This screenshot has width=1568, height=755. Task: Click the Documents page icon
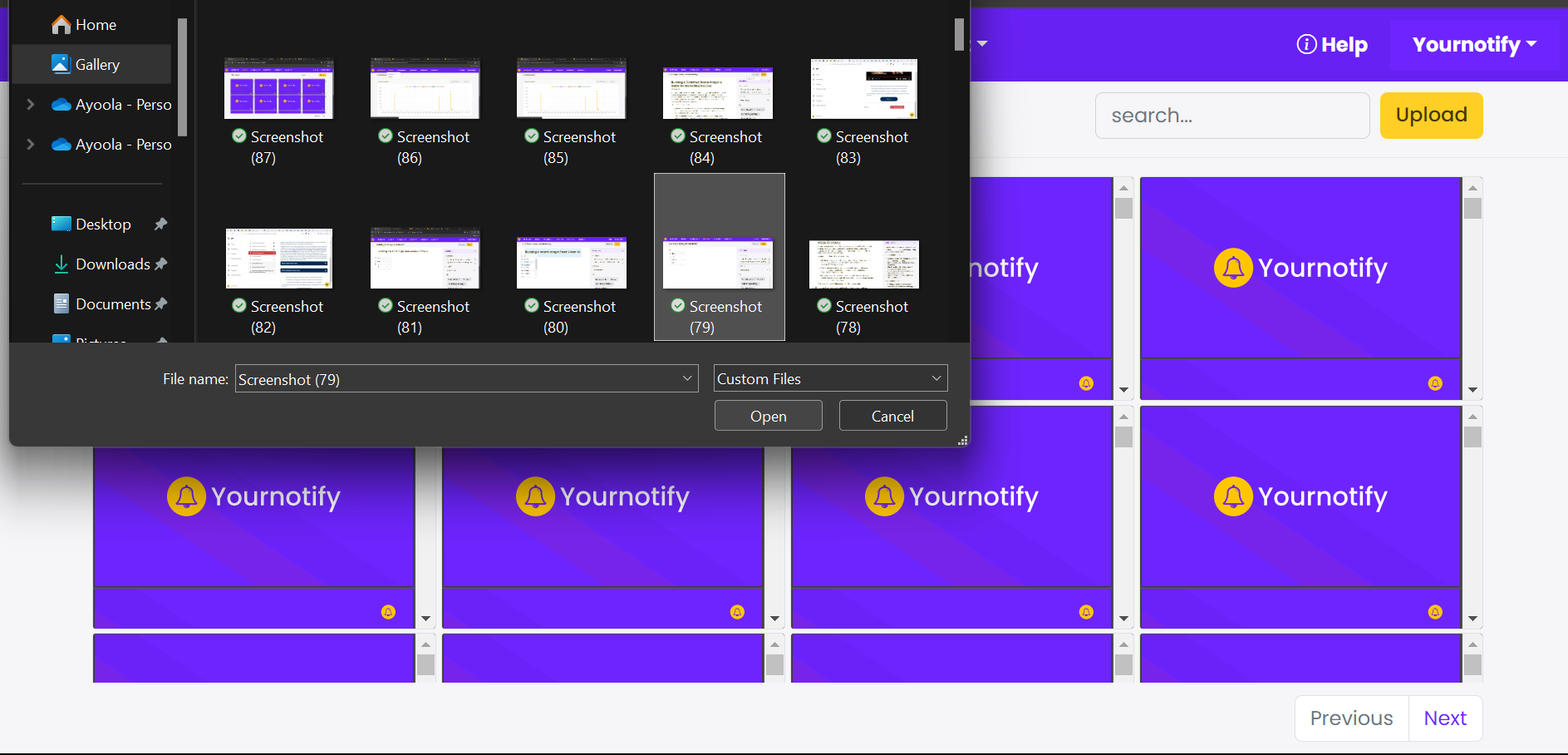[61, 304]
